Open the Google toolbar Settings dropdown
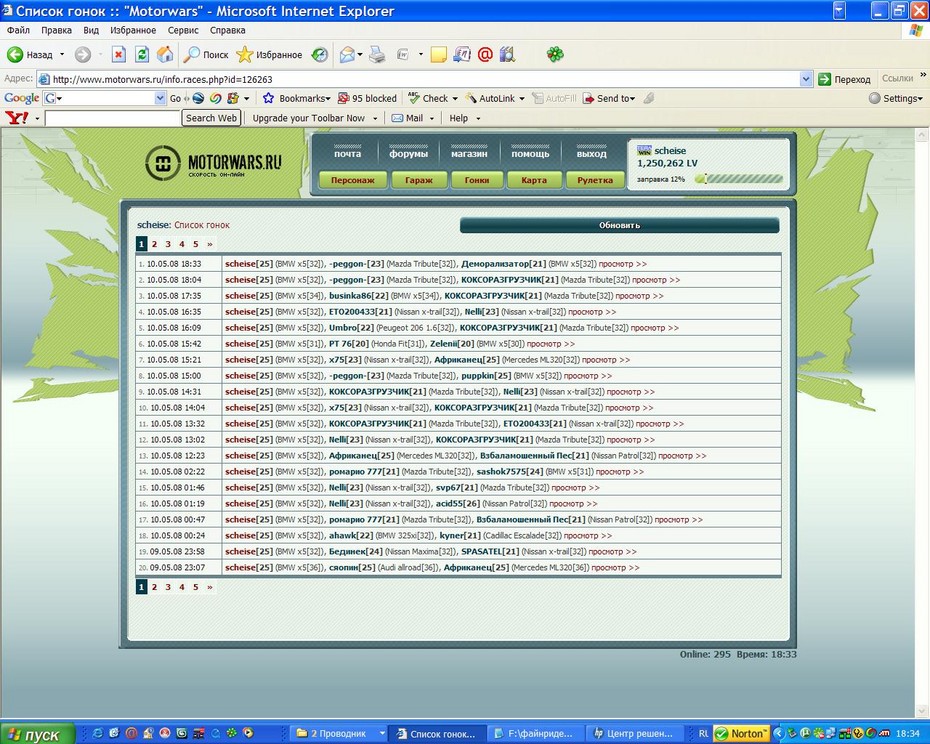This screenshot has height=744, width=930. (x=895, y=98)
